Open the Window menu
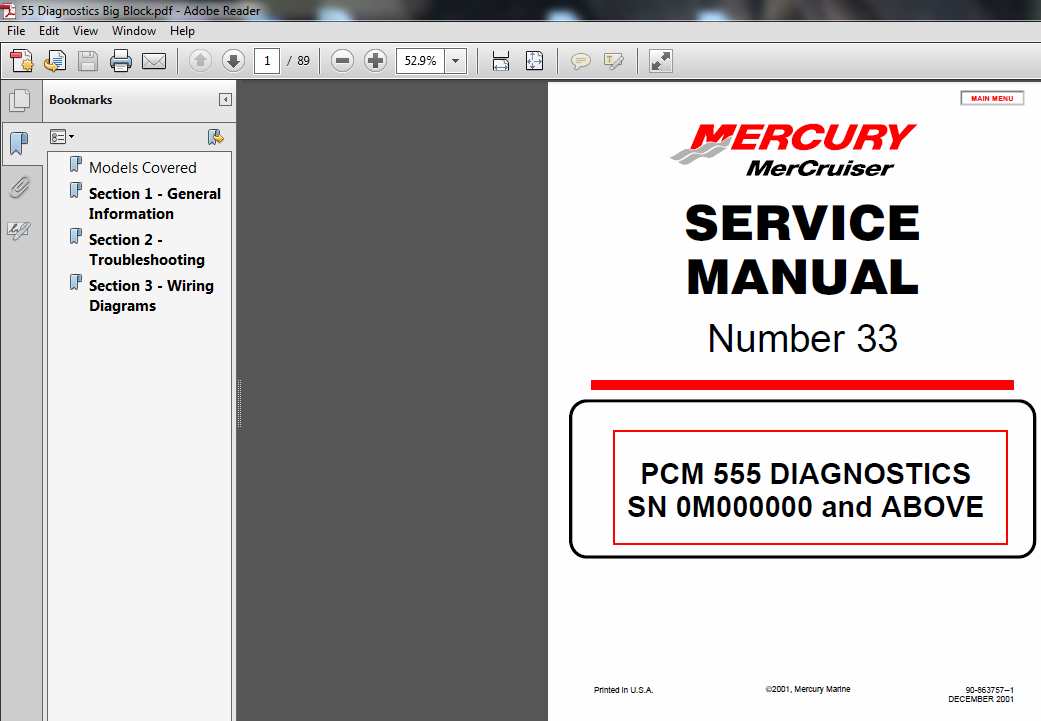Screen dimensions: 1041x721 pyautogui.click(x=133, y=31)
